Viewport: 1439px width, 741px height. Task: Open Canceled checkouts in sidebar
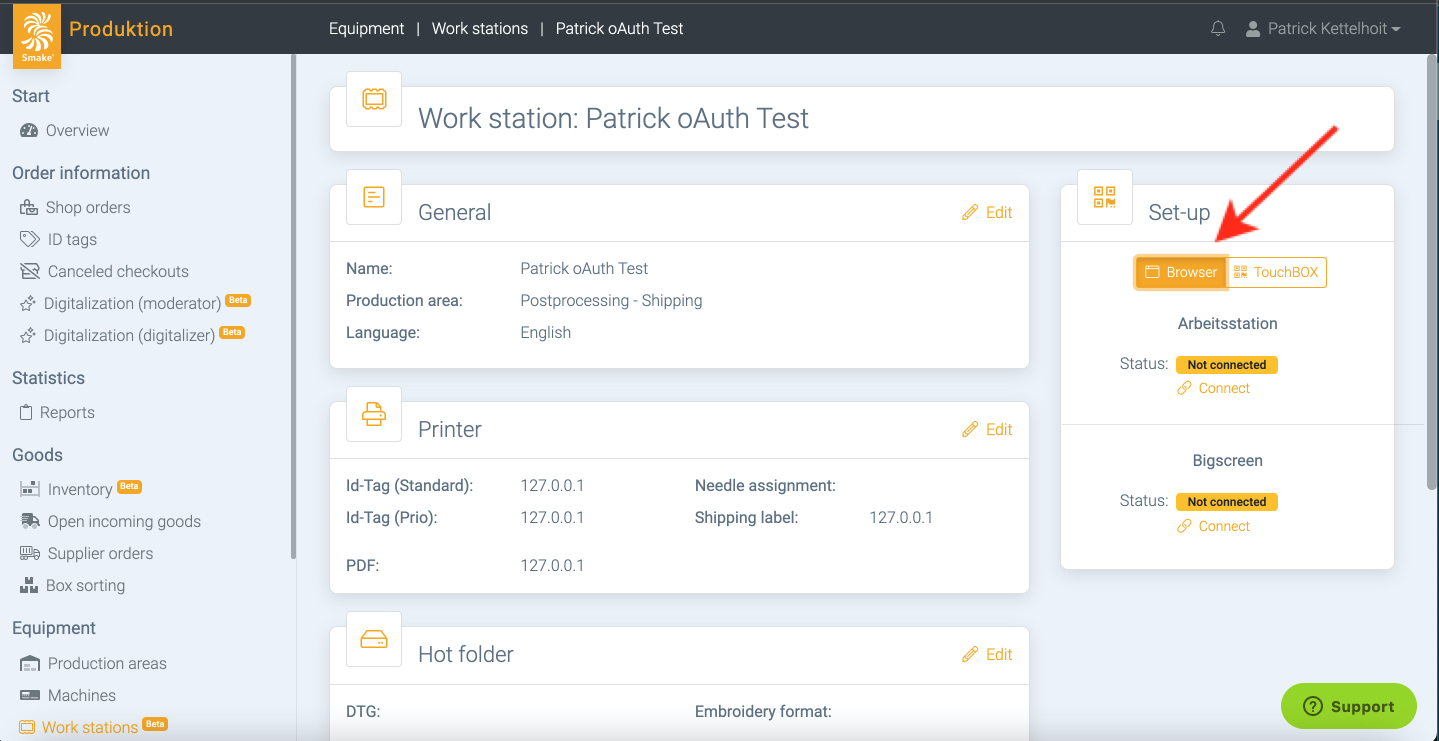click(x=118, y=272)
